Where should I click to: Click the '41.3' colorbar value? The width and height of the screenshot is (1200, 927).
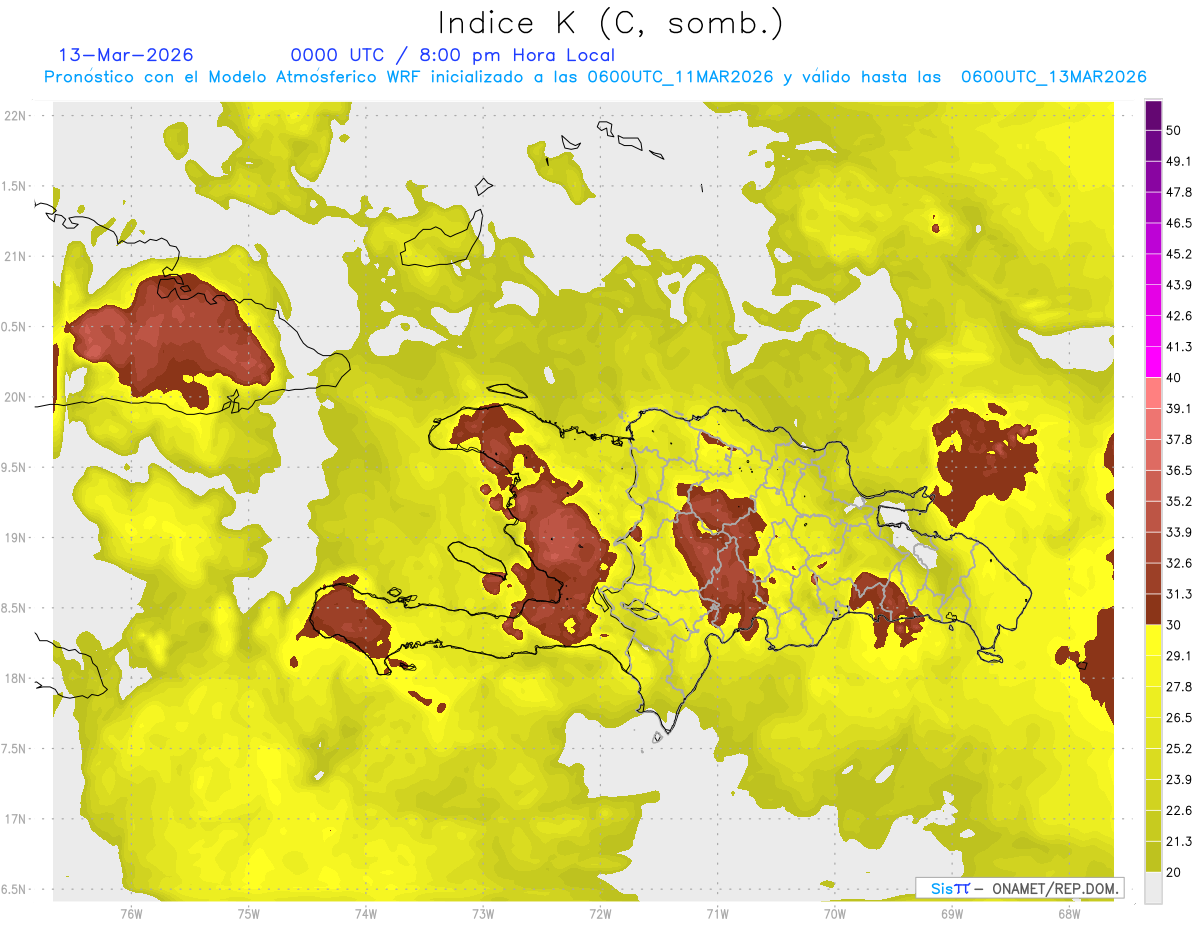1179,346
